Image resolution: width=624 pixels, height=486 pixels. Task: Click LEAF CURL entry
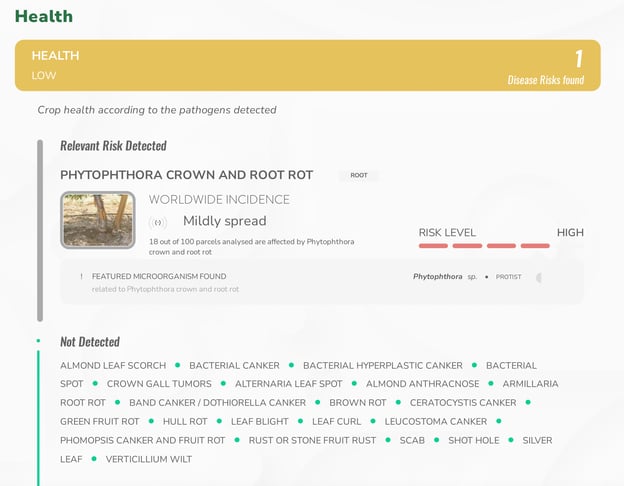pos(337,422)
